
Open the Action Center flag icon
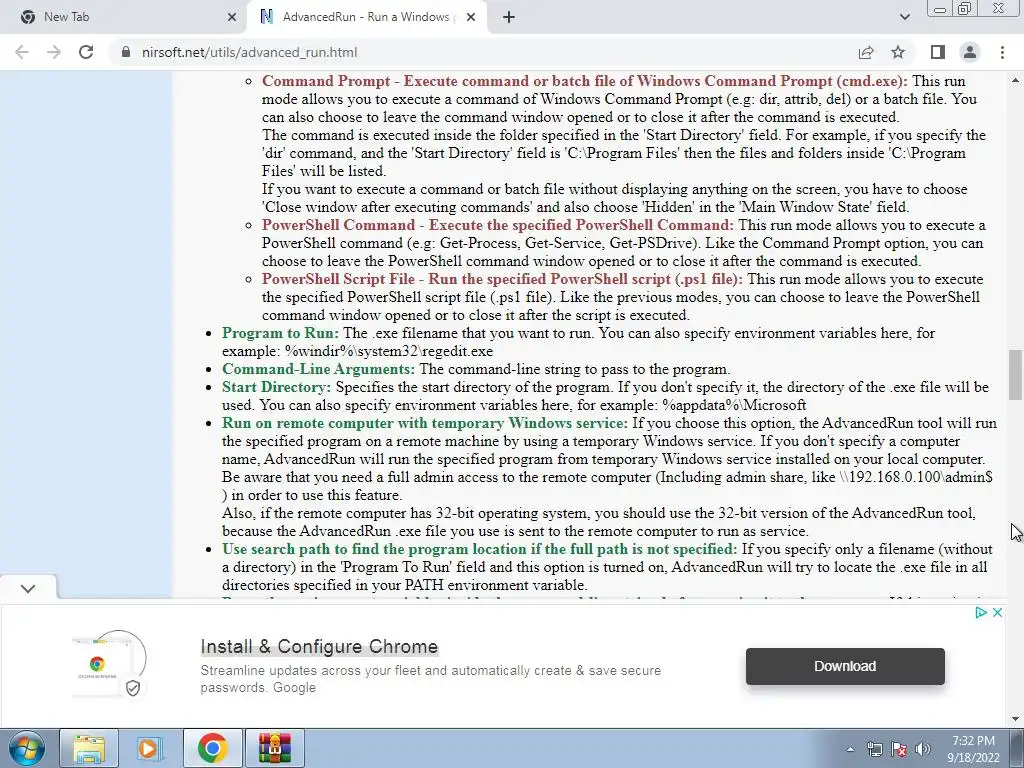[x=899, y=750]
